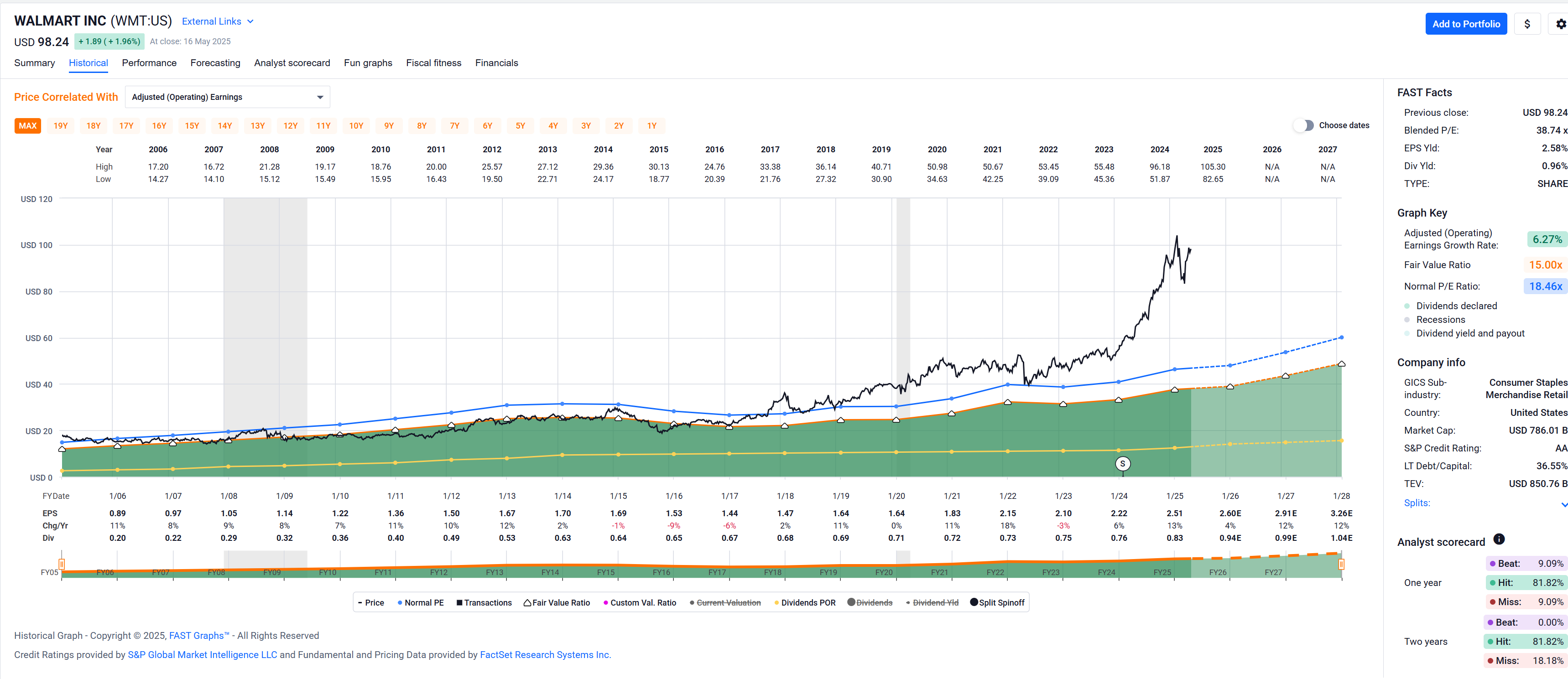Image resolution: width=1568 pixels, height=679 pixels.
Task: Click the Splits link
Action: click(x=1417, y=503)
